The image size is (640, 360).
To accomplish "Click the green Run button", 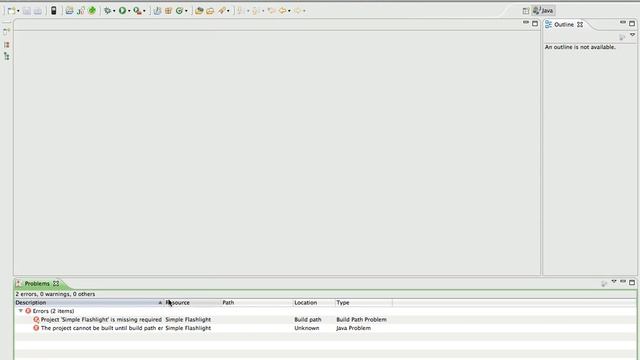I will click(x=122, y=11).
